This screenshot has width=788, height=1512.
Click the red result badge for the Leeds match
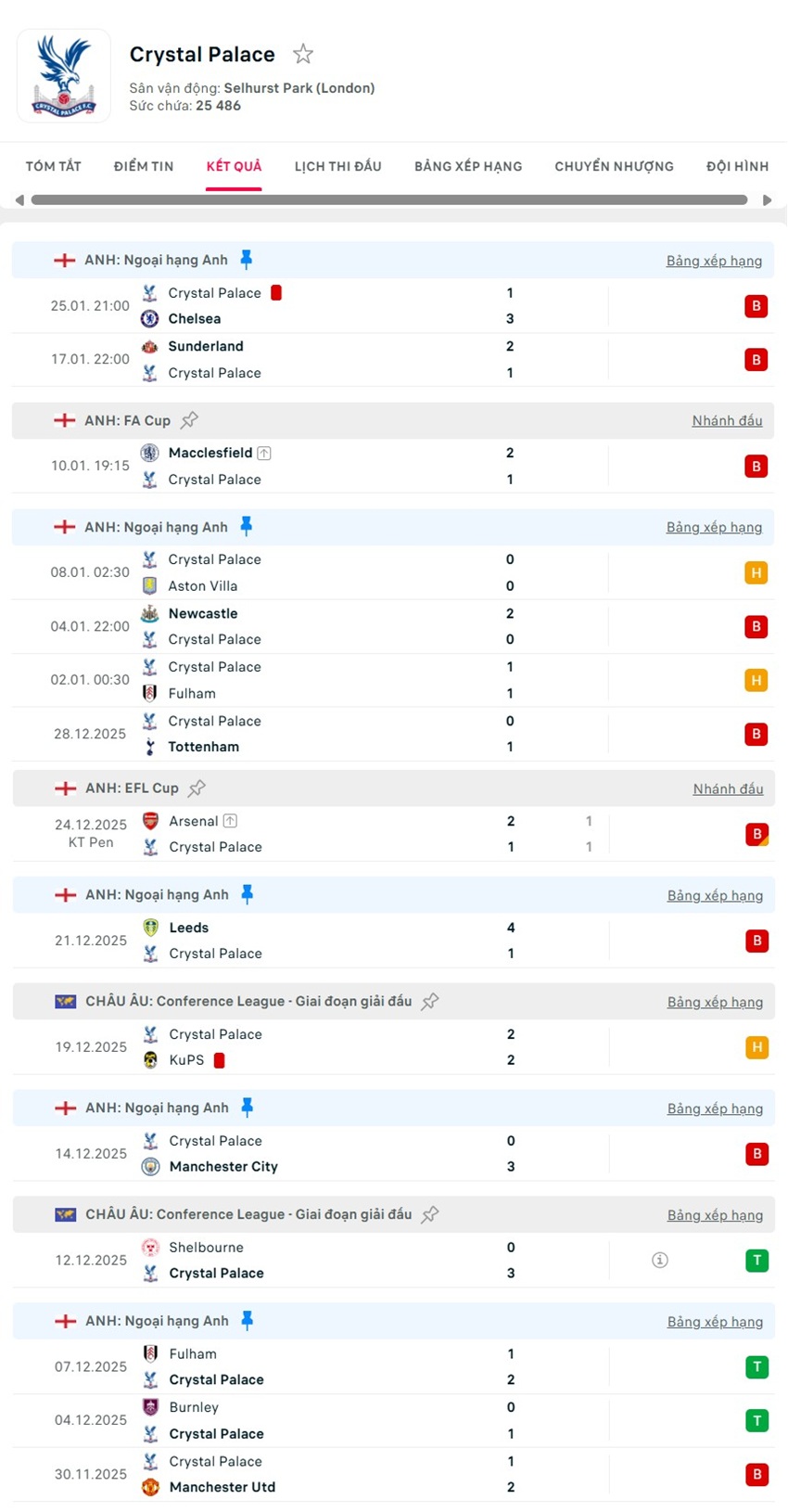pyautogui.click(x=756, y=940)
